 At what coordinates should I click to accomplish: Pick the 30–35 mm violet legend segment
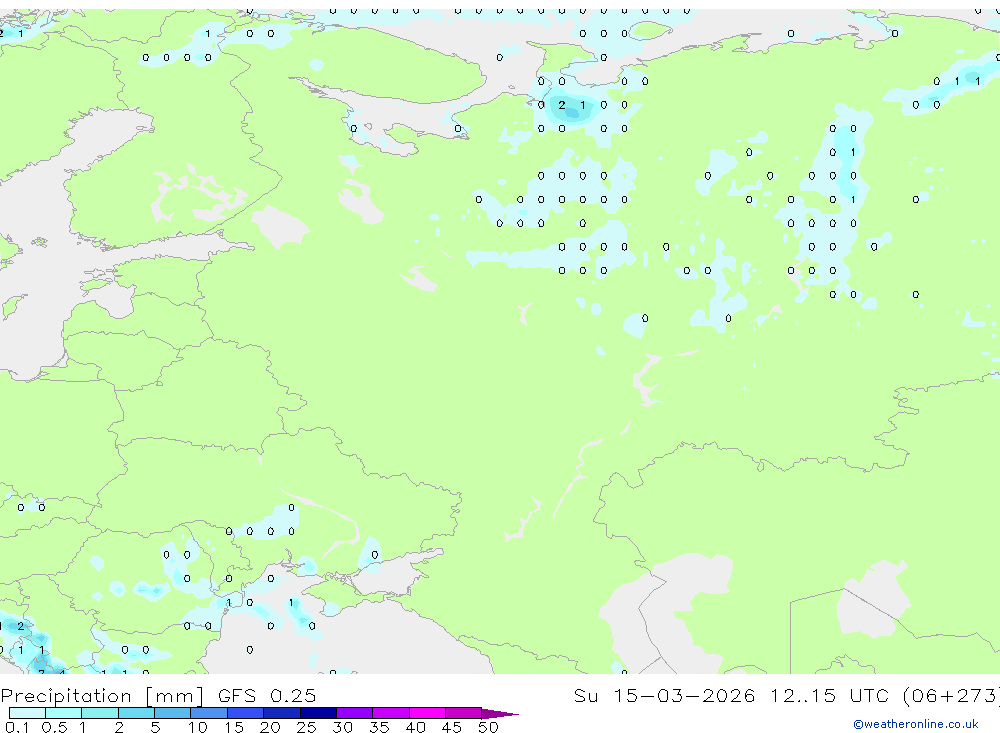tap(355, 713)
